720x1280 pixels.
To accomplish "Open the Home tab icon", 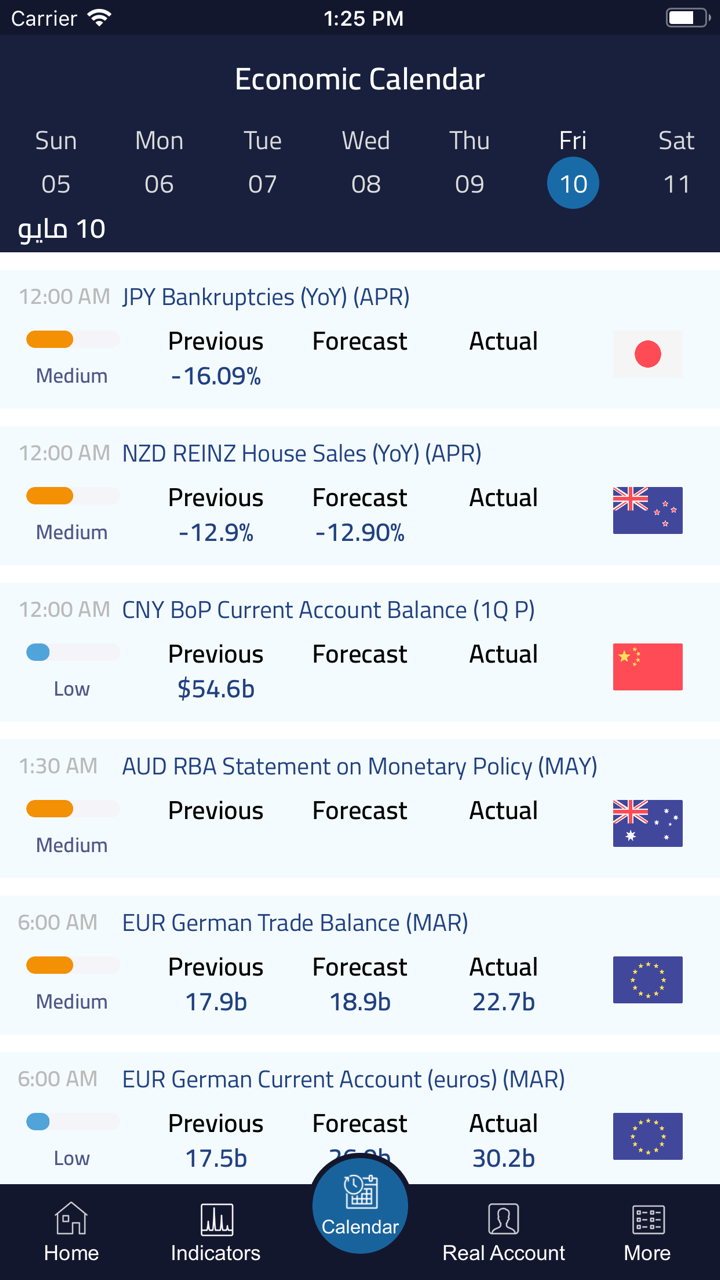I will point(71,1220).
